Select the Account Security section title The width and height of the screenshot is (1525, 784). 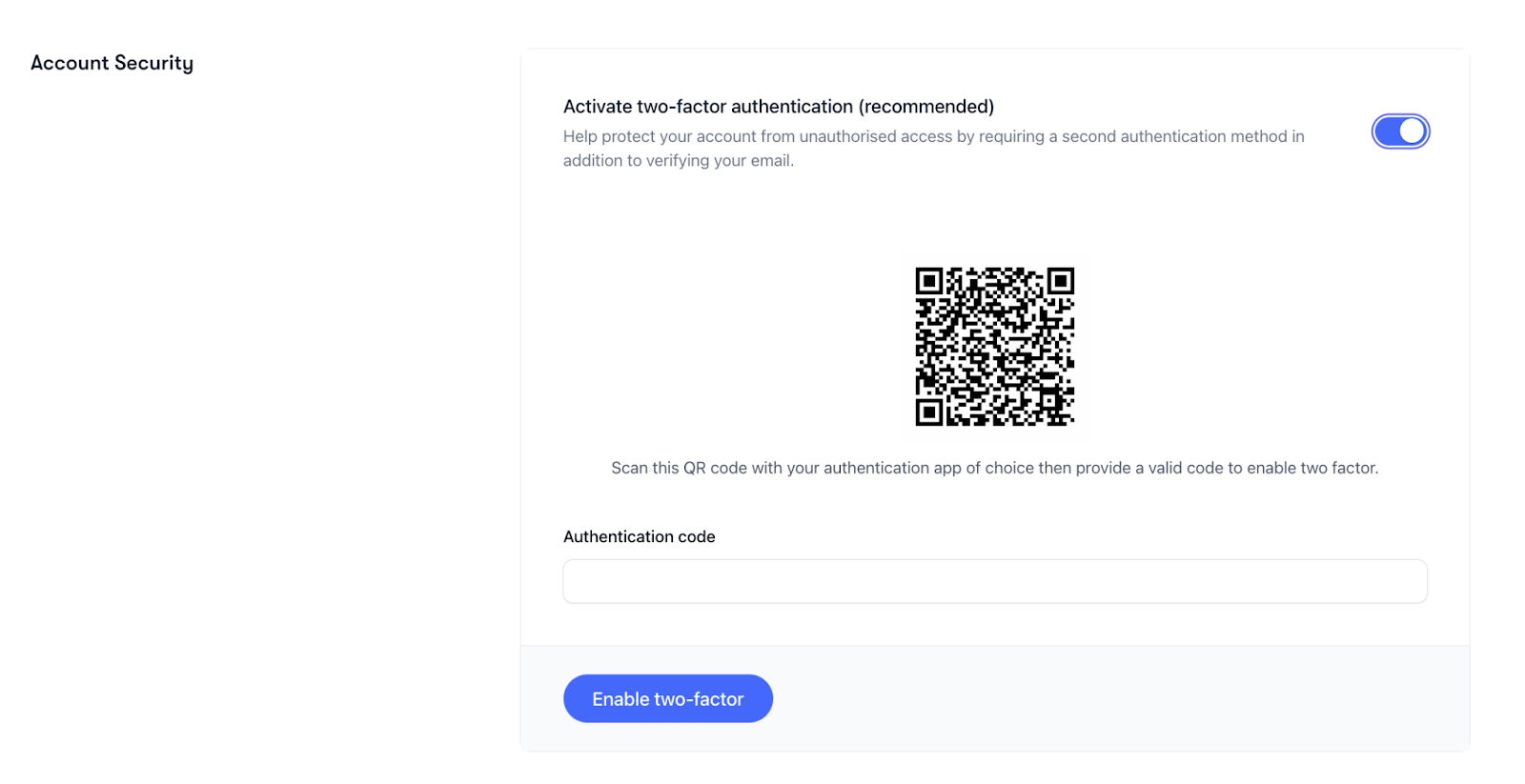coord(112,62)
